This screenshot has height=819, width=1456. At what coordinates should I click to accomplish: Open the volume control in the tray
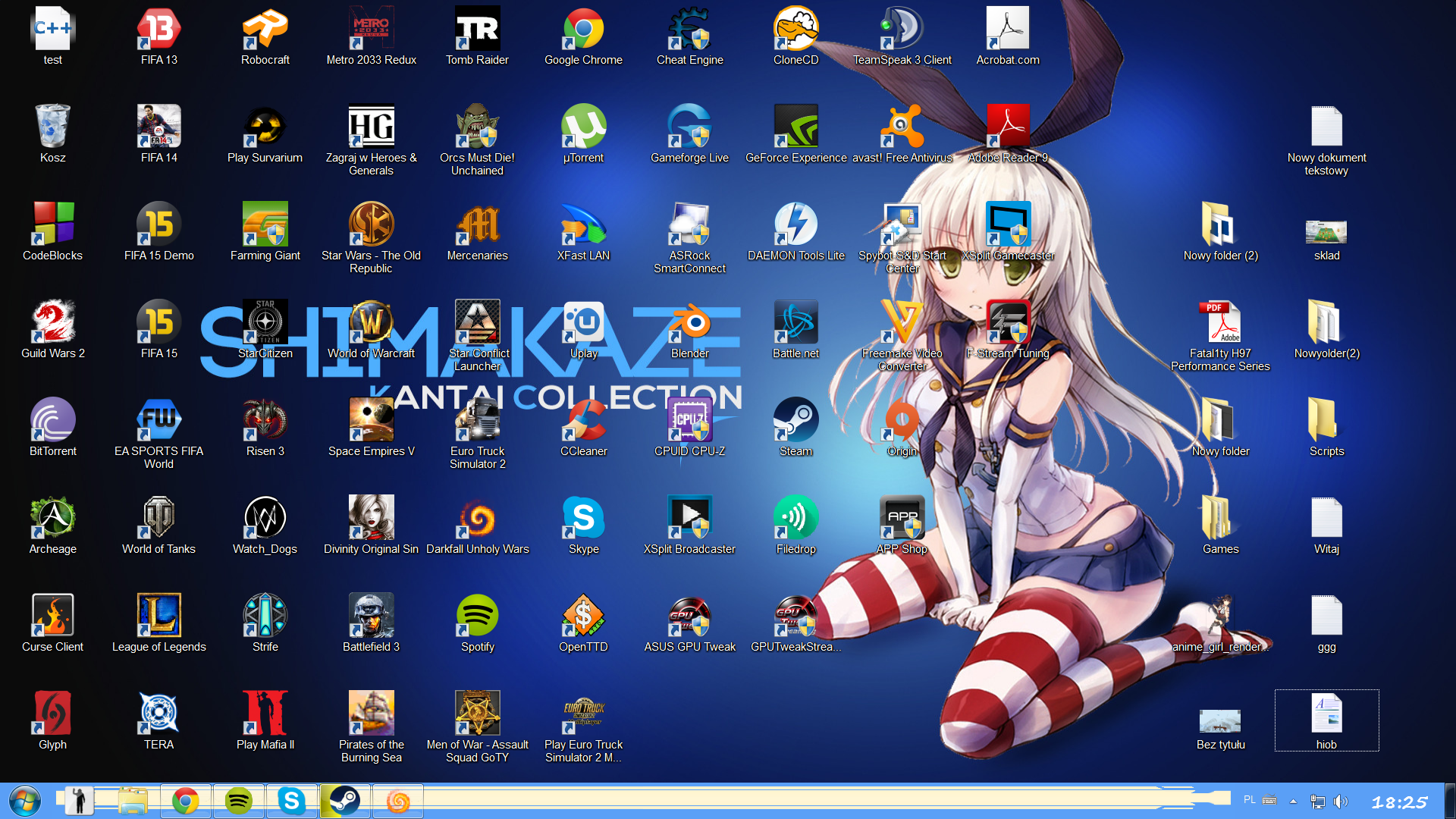click(1341, 801)
